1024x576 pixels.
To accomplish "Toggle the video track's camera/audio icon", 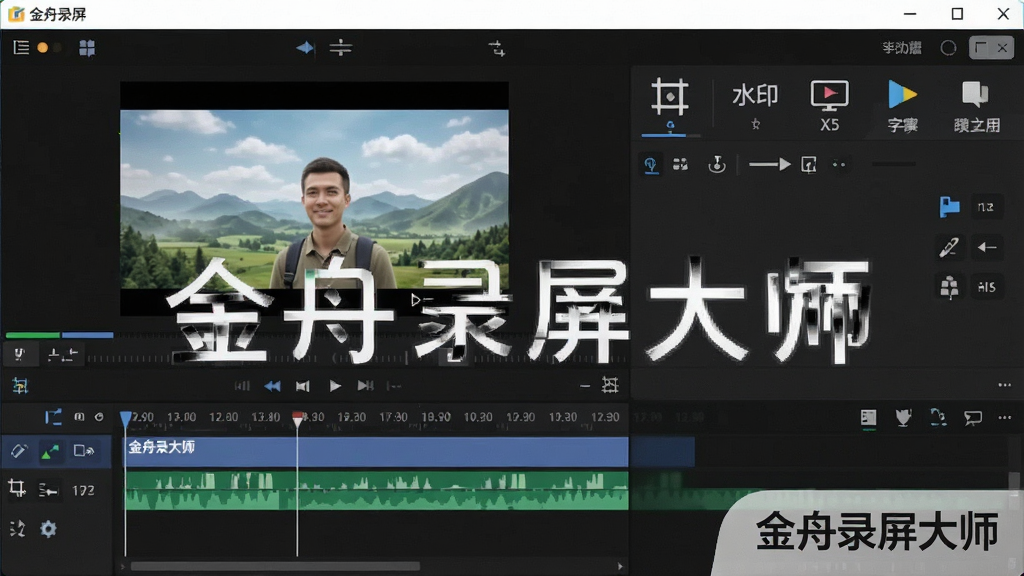I will click(x=84, y=451).
